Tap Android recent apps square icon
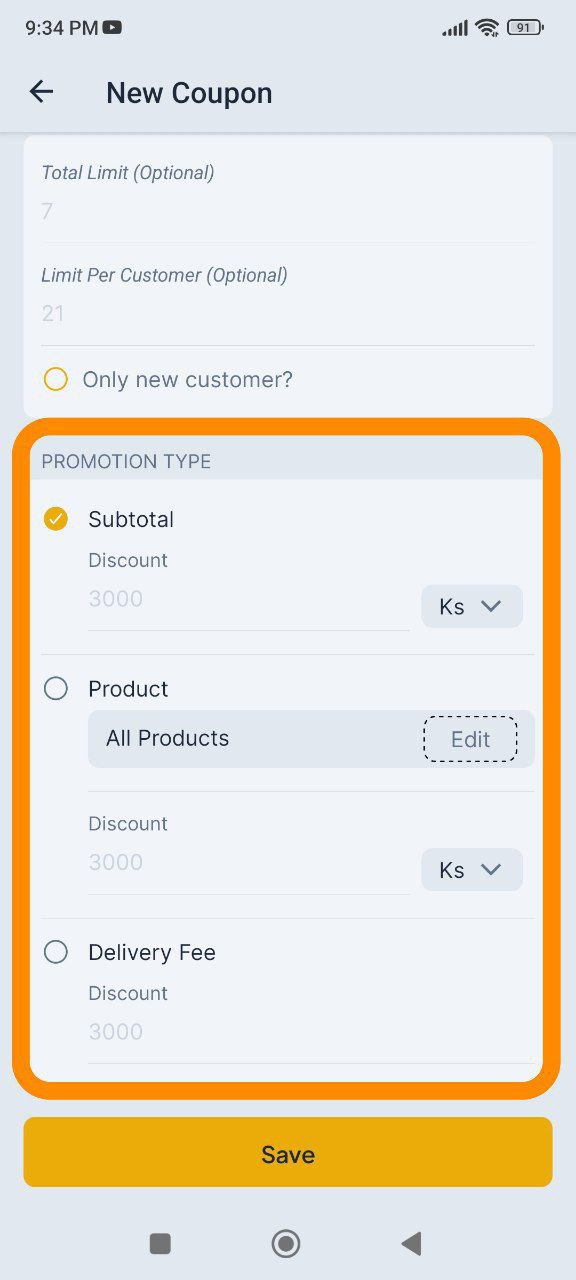The image size is (576, 1280). [160, 1243]
